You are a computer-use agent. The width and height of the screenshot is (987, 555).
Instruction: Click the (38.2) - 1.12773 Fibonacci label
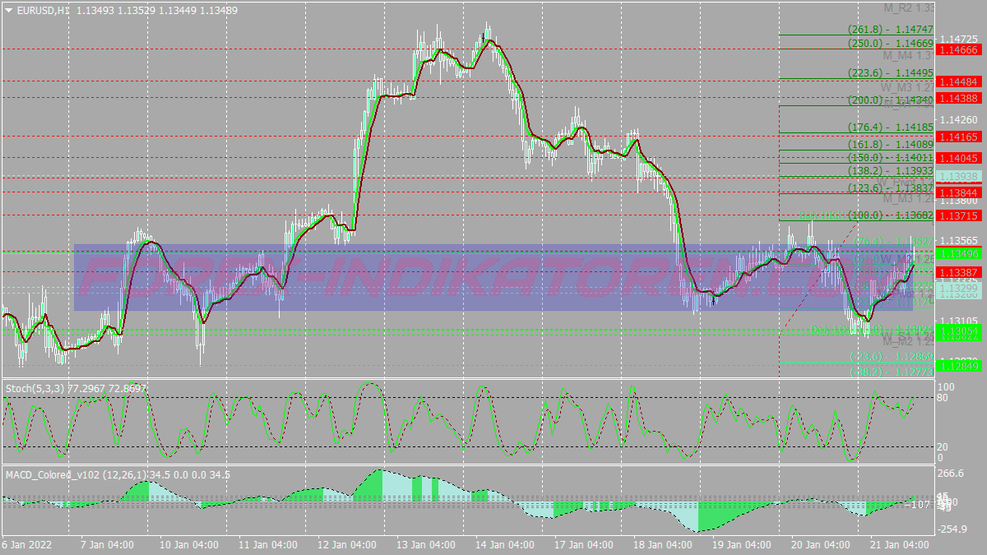coord(891,371)
